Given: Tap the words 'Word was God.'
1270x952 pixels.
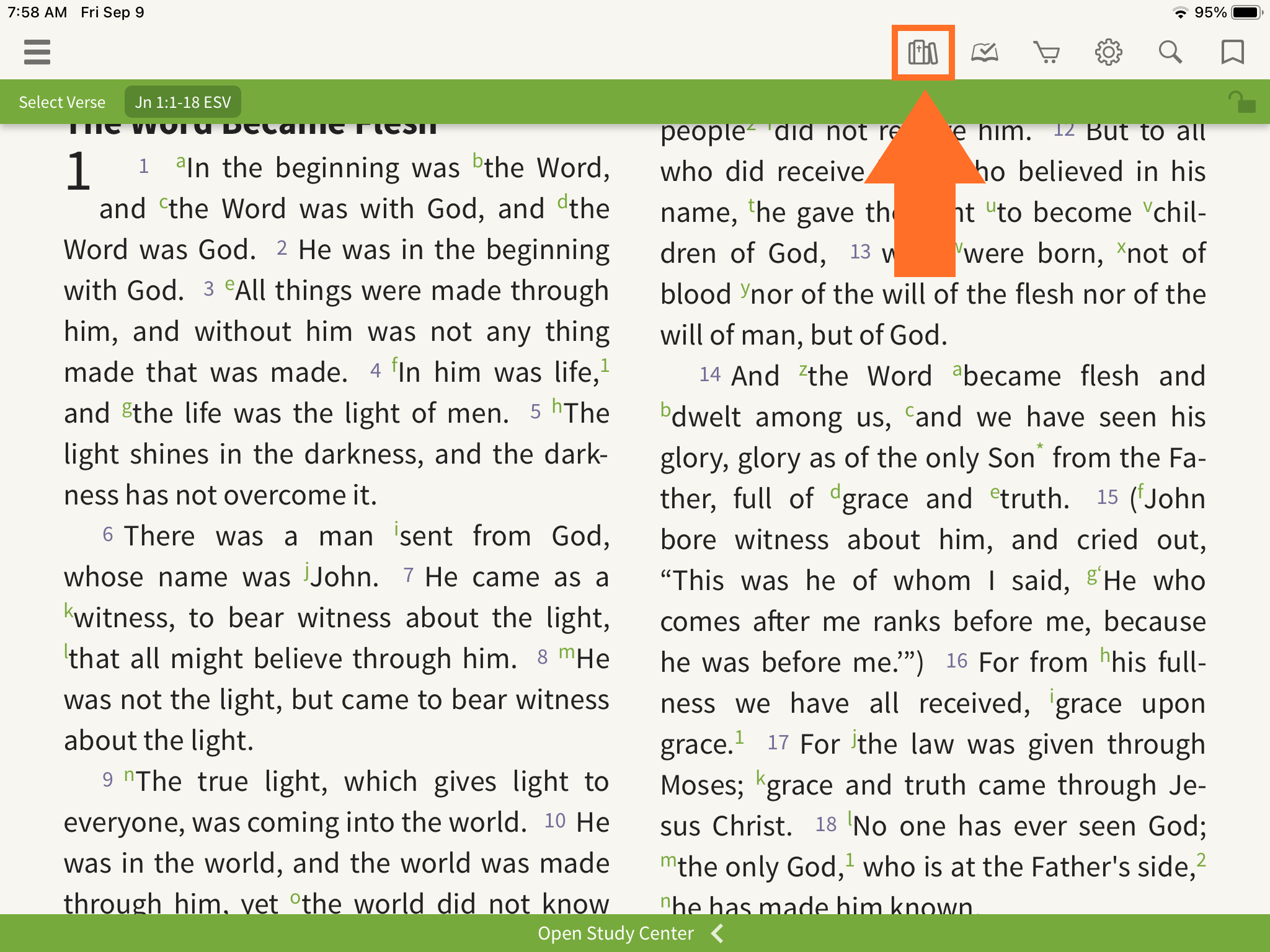Looking at the screenshot, I should click(x=160, y=250).
